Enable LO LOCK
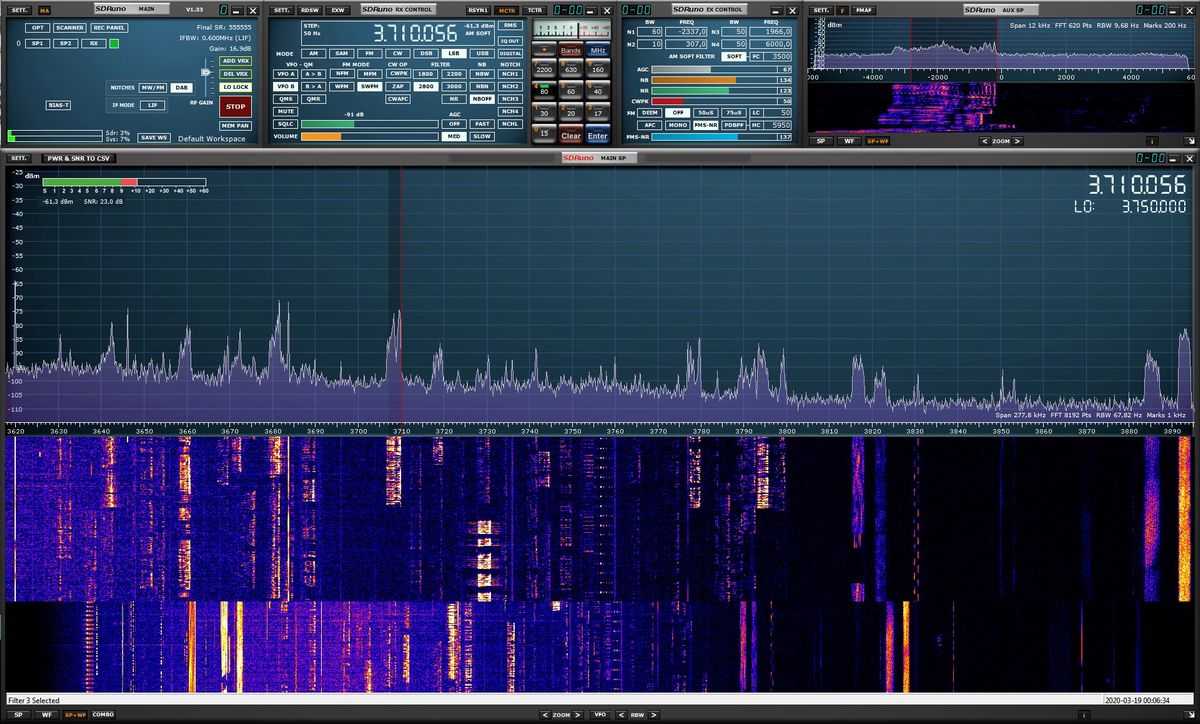Viewport: 1200px width, 724px height. coord(236,87)
